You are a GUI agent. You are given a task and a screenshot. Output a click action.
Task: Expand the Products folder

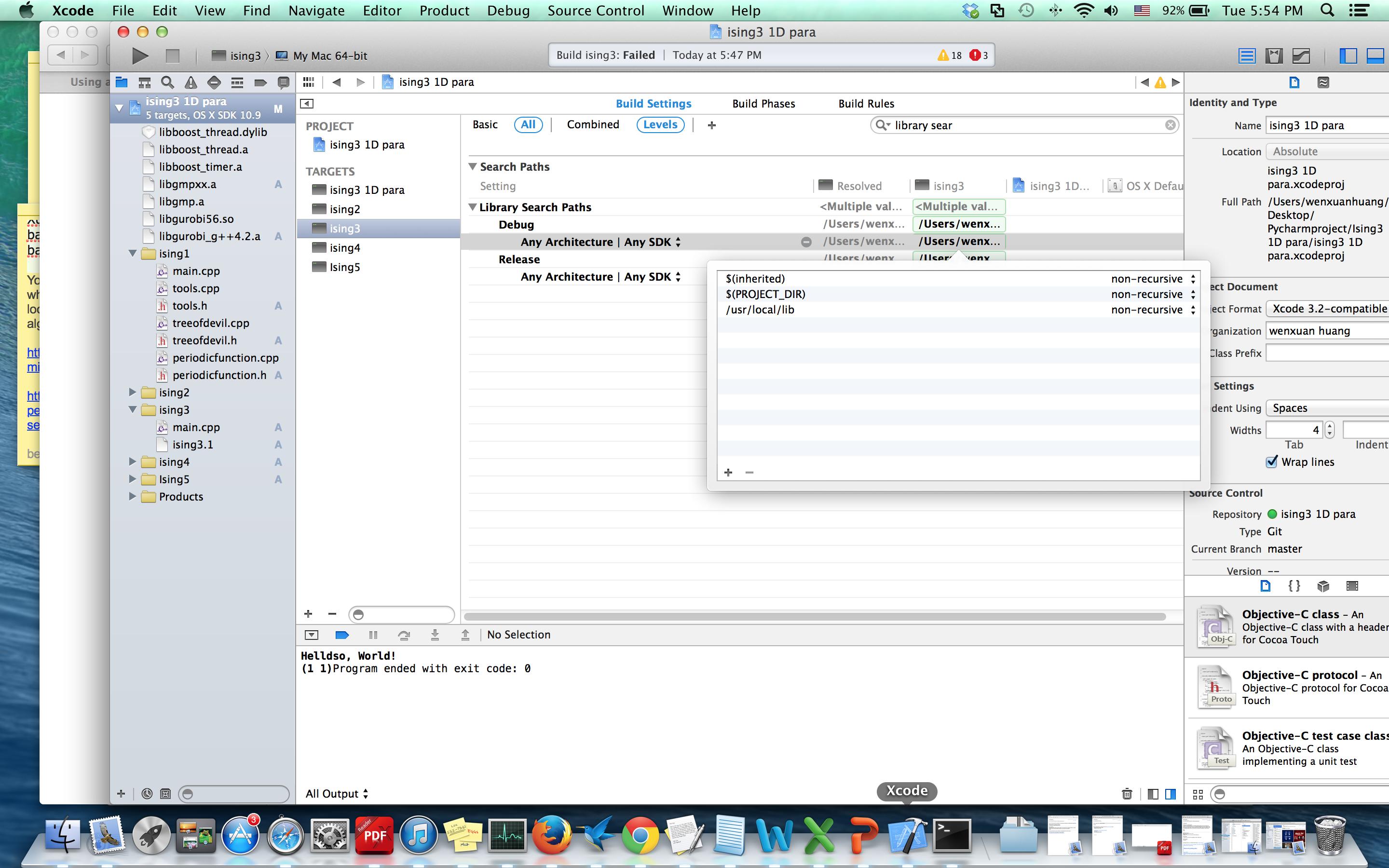(x=133, y=496)
